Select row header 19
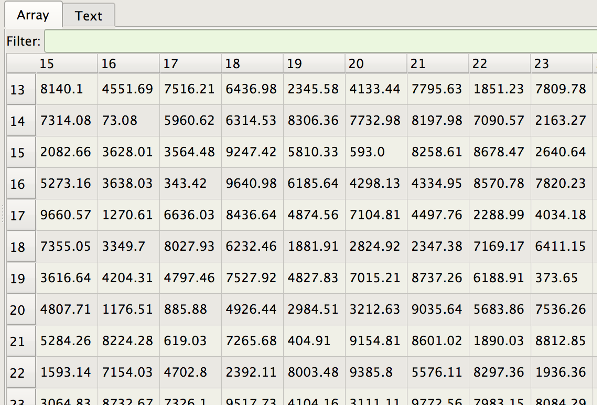This screenshot has height=405, width=597. pos(21,278)
